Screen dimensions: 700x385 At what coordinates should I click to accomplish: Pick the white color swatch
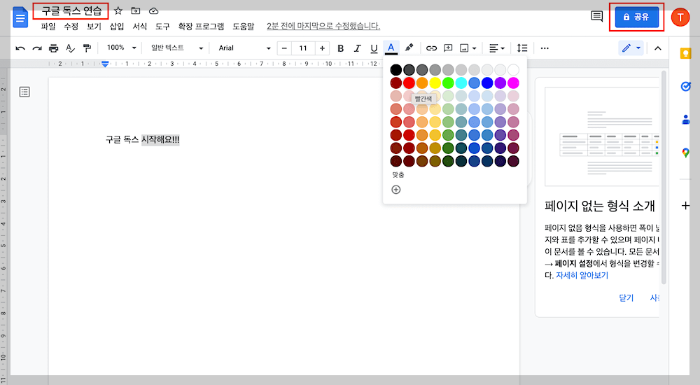pos(513,70)
